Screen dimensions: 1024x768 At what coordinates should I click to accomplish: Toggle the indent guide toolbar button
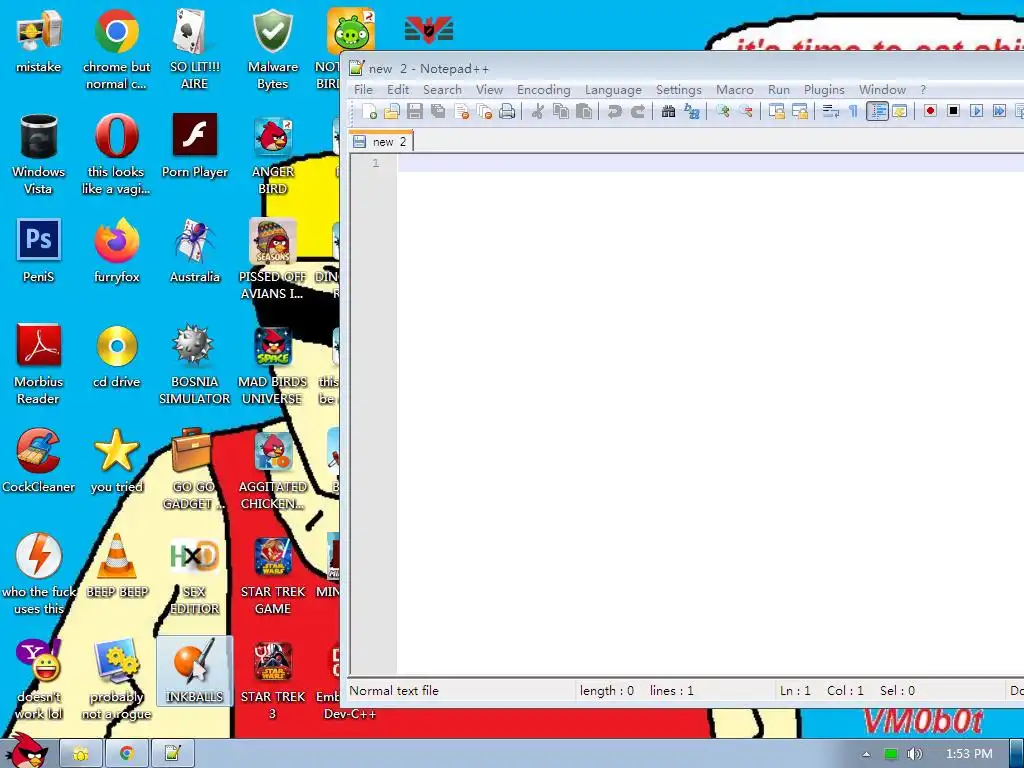click(x=877, y=112)
